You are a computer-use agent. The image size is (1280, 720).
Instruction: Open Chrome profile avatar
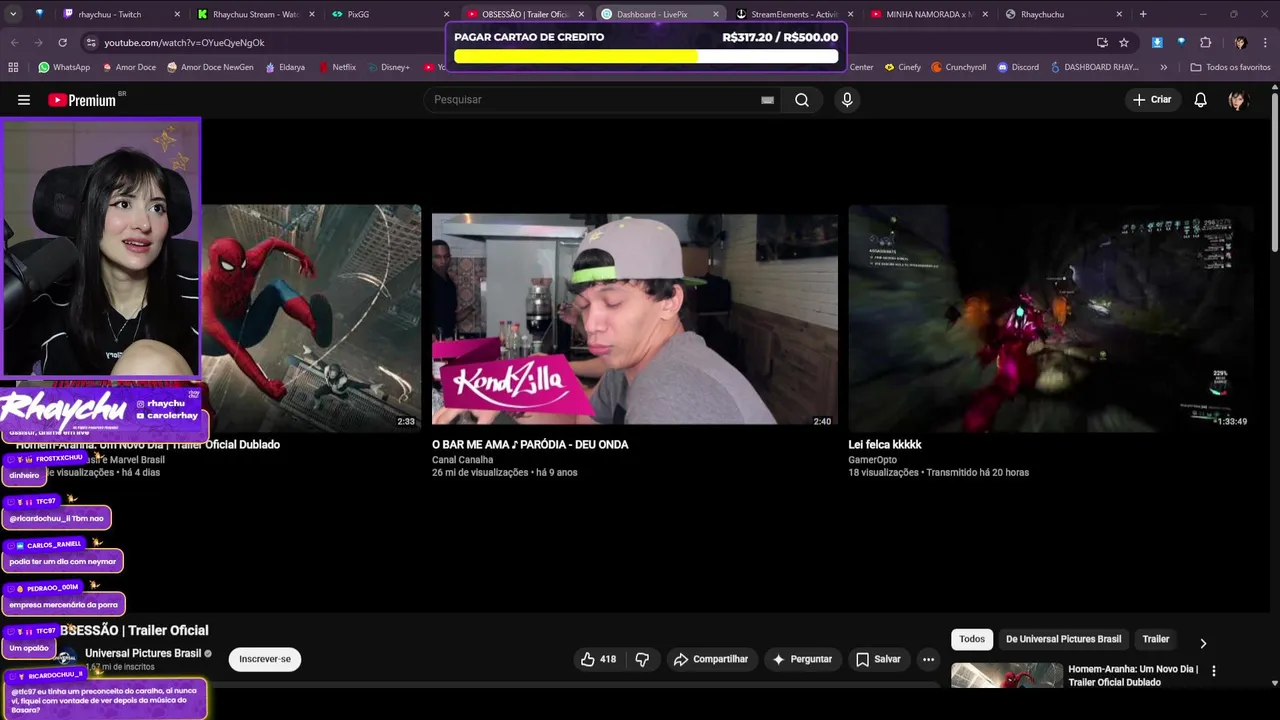[1240, 43]
